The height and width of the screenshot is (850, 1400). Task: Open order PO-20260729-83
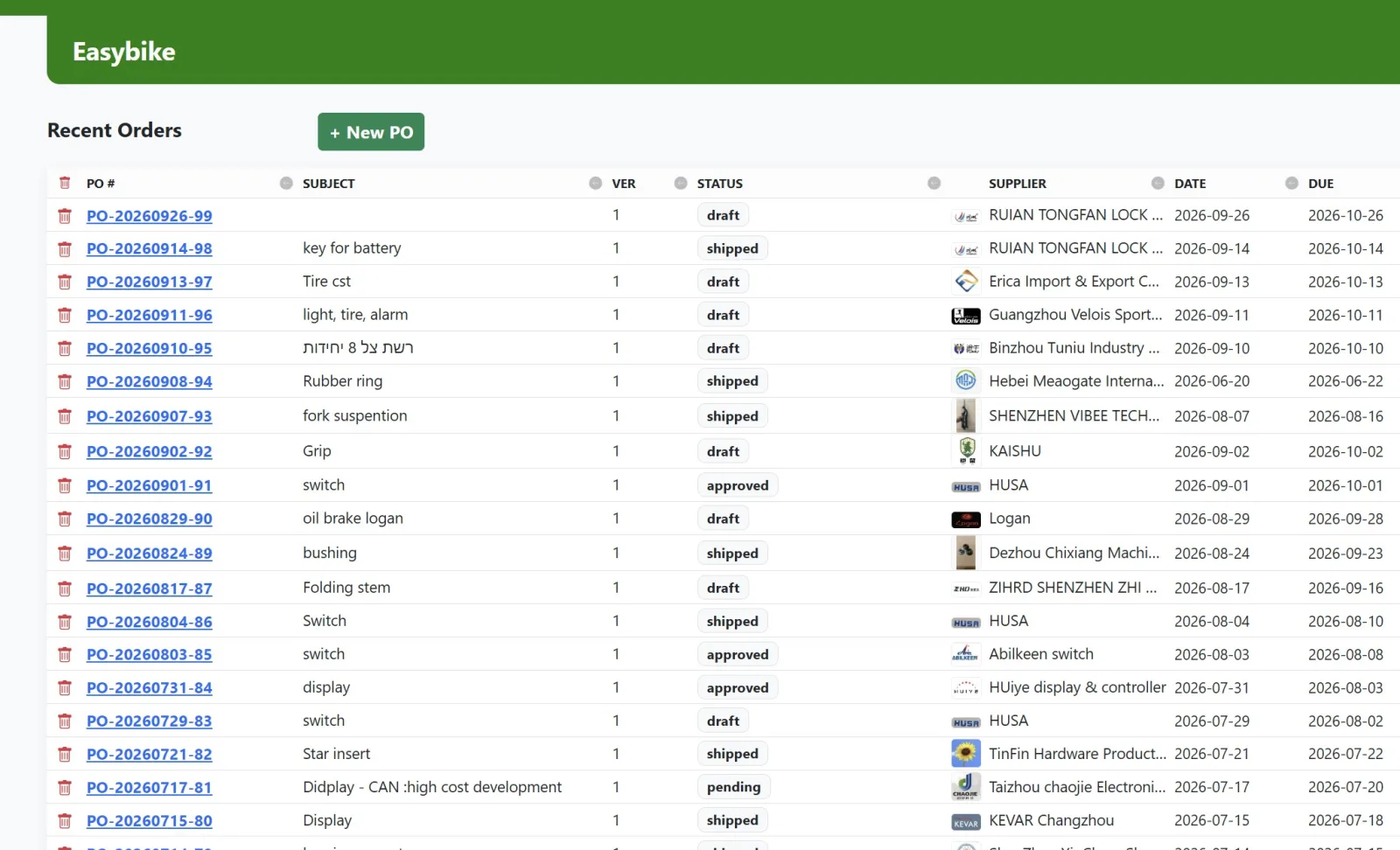(150, 721)
